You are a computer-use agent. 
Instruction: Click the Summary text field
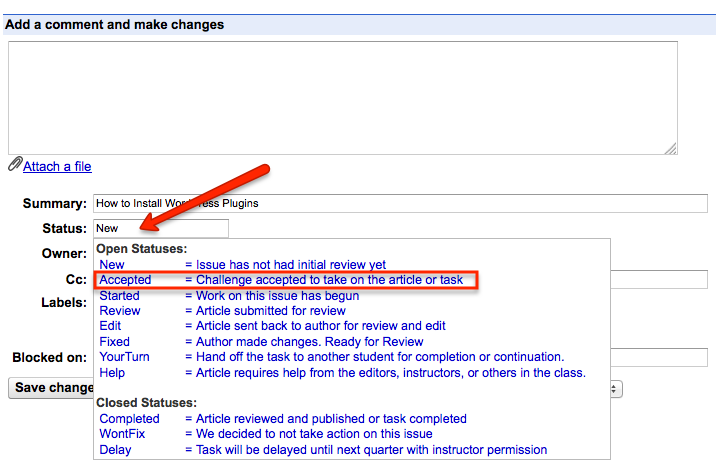coord(400,203)
